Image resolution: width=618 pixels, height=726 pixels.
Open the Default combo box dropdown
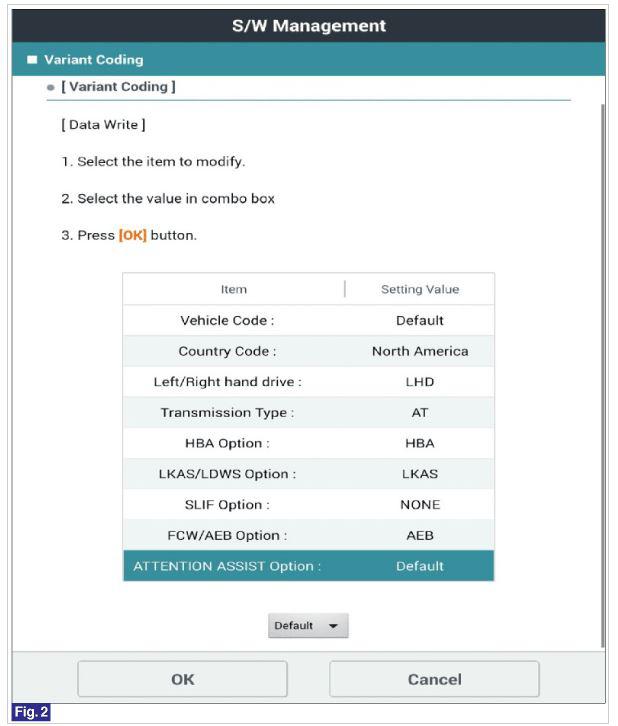pos(308,626)
